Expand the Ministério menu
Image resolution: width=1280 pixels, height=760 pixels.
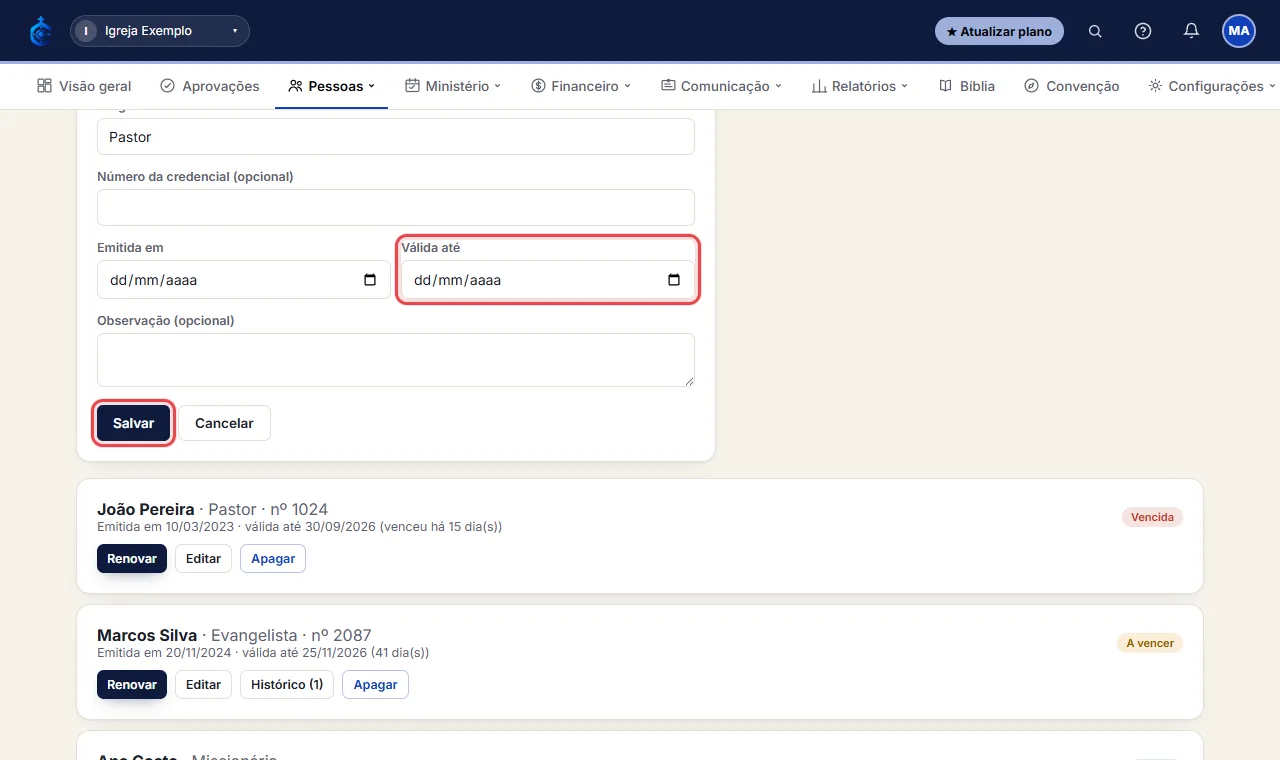tap(453, 86)
